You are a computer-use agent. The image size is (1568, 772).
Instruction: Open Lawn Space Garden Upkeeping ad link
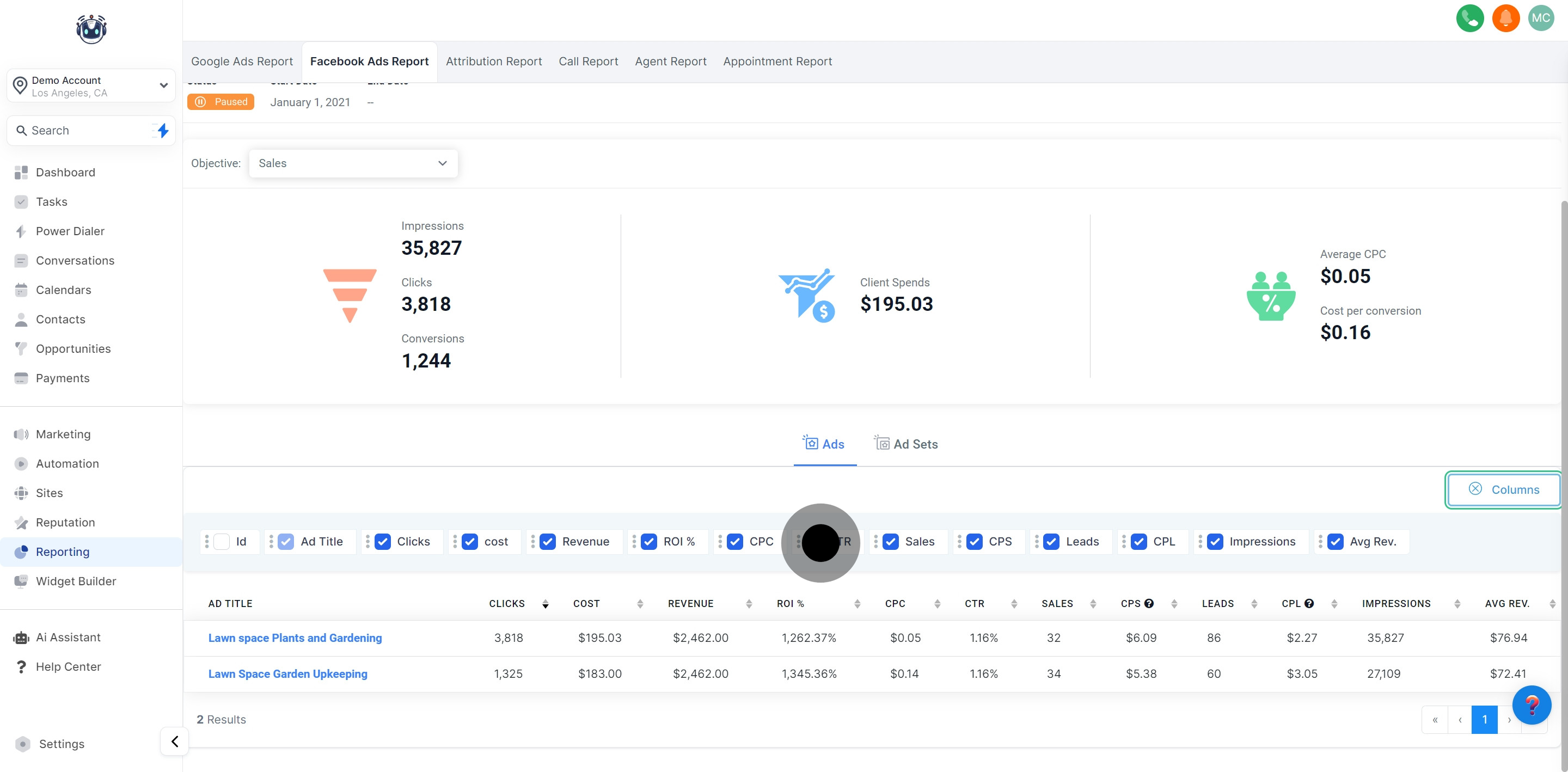pyautogui.click(x=287, y=674)
